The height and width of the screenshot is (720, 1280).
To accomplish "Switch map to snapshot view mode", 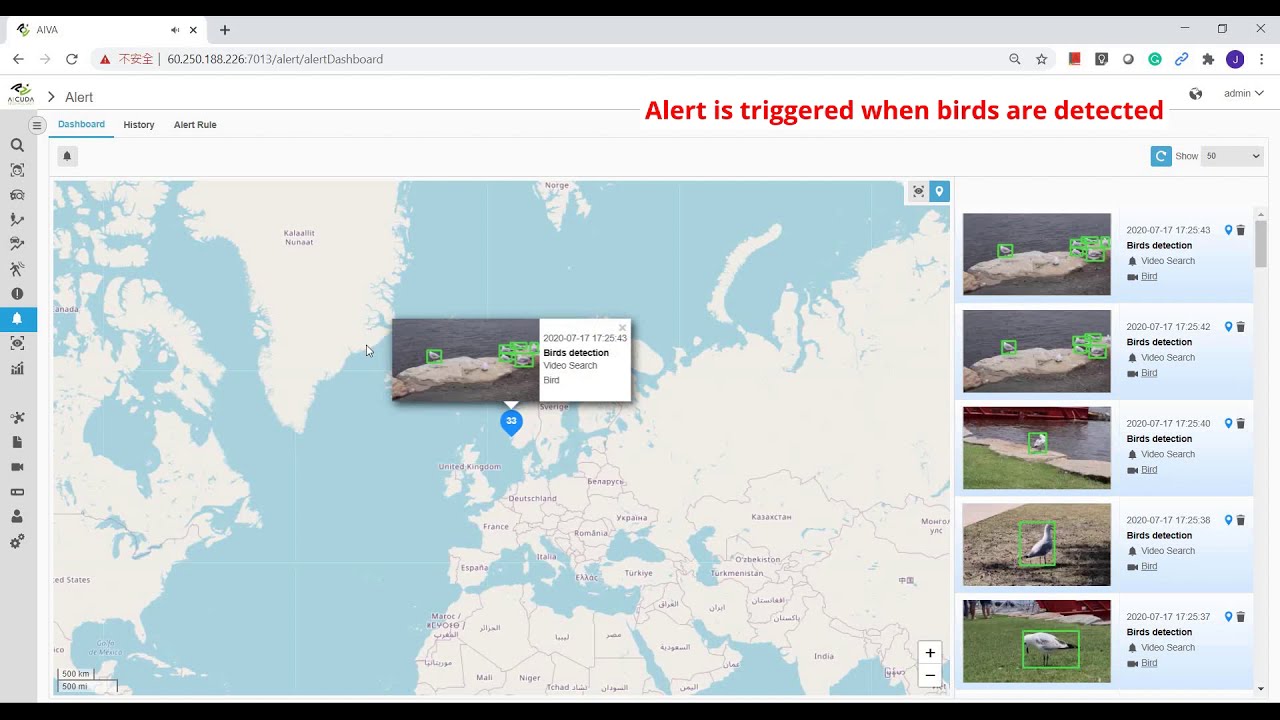I will coord(918,192).
